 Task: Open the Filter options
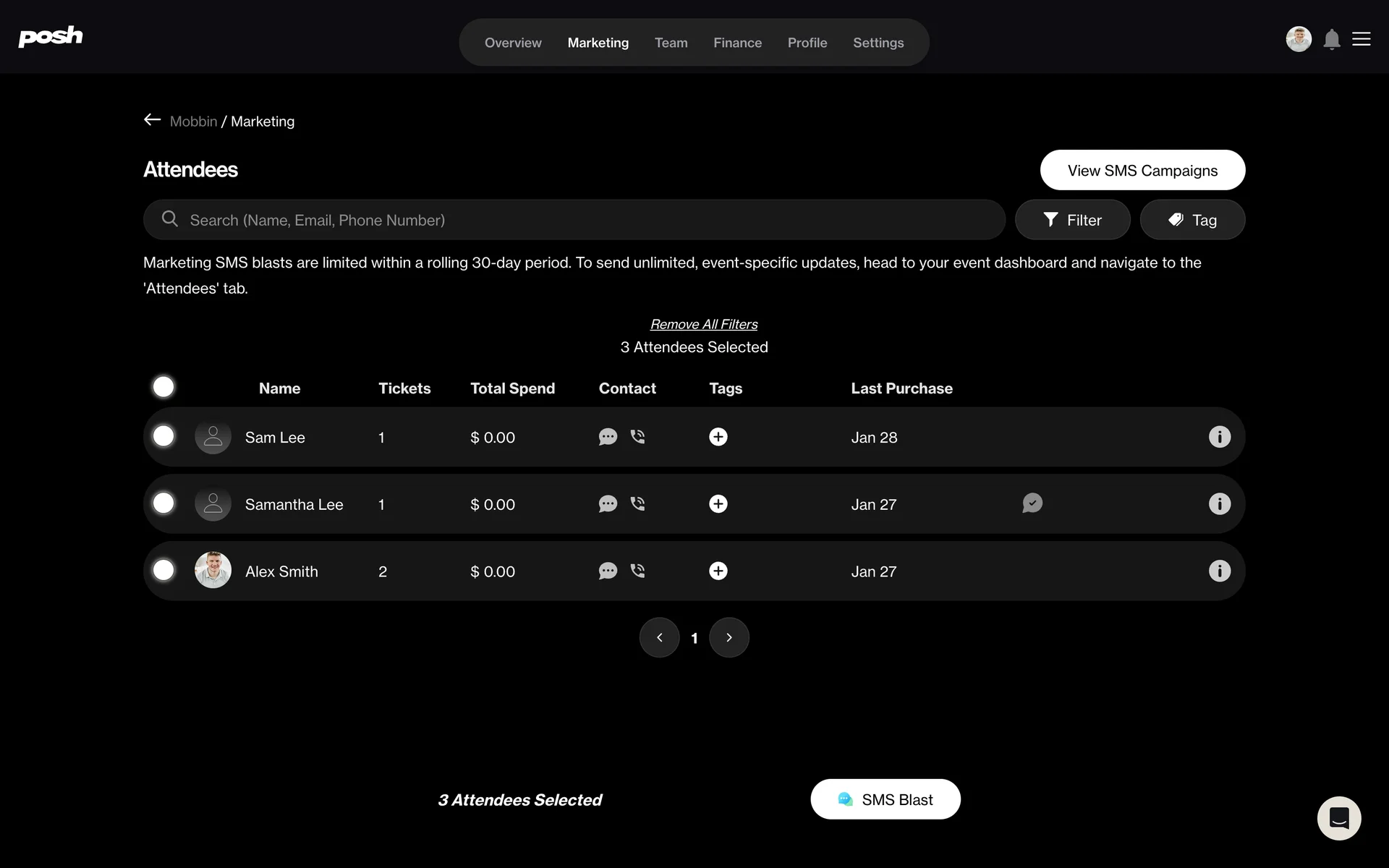pyautogui.click(x=1072, y=220)
